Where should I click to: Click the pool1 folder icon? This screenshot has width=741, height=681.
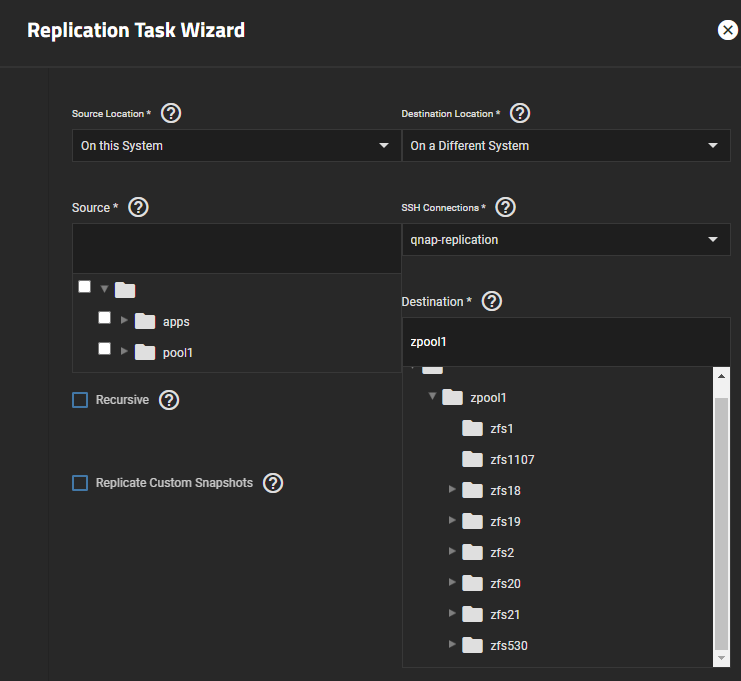(145, 353)
